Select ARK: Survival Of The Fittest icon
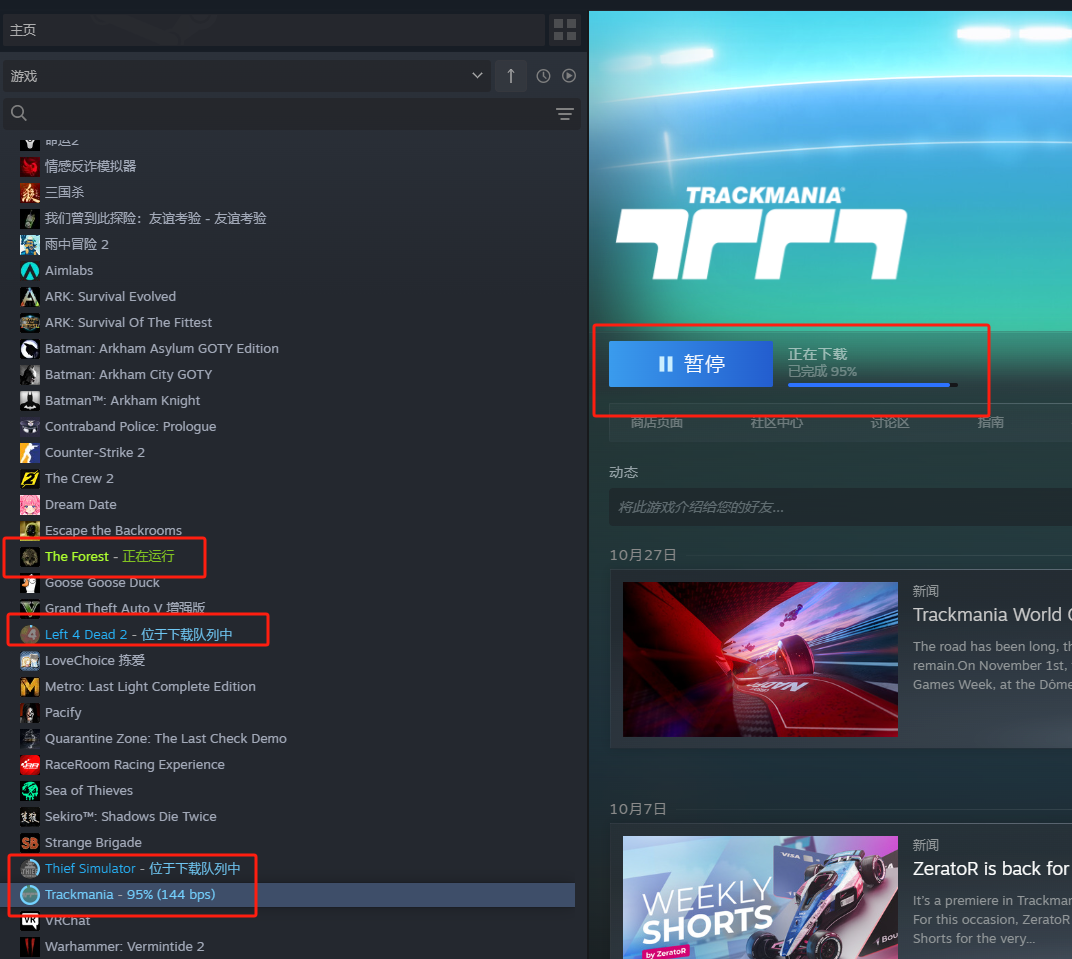 tap(29, 323)
